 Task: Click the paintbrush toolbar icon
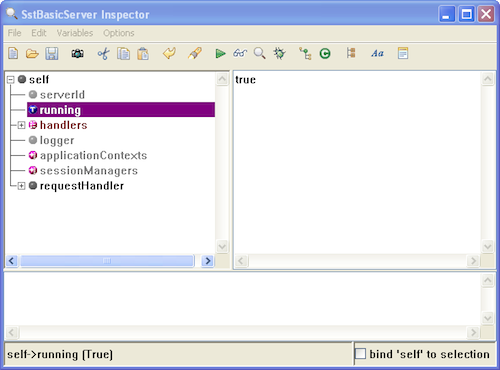pos(195,53)
